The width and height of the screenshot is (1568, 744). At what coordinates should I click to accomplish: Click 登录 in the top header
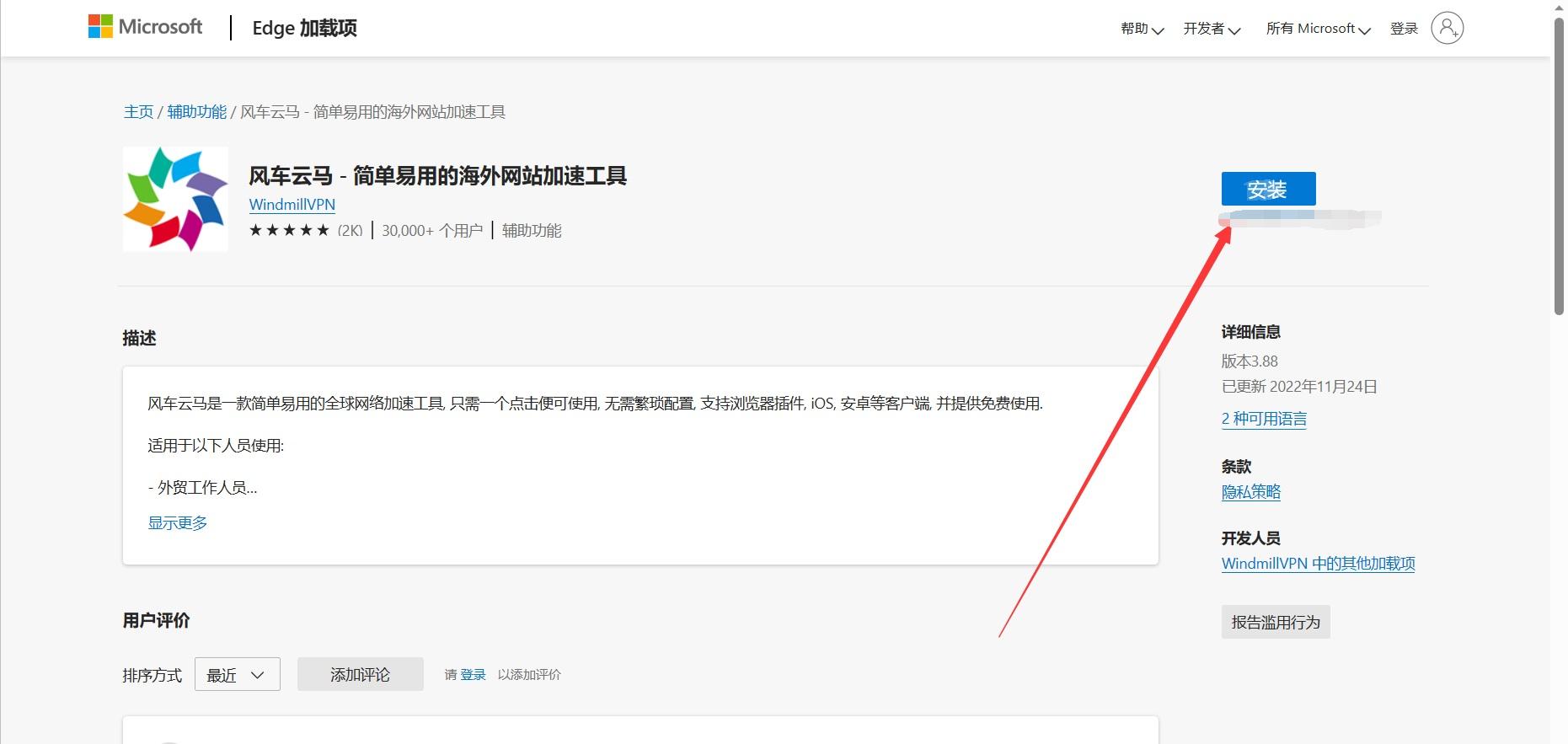[x=1404, y=29]
